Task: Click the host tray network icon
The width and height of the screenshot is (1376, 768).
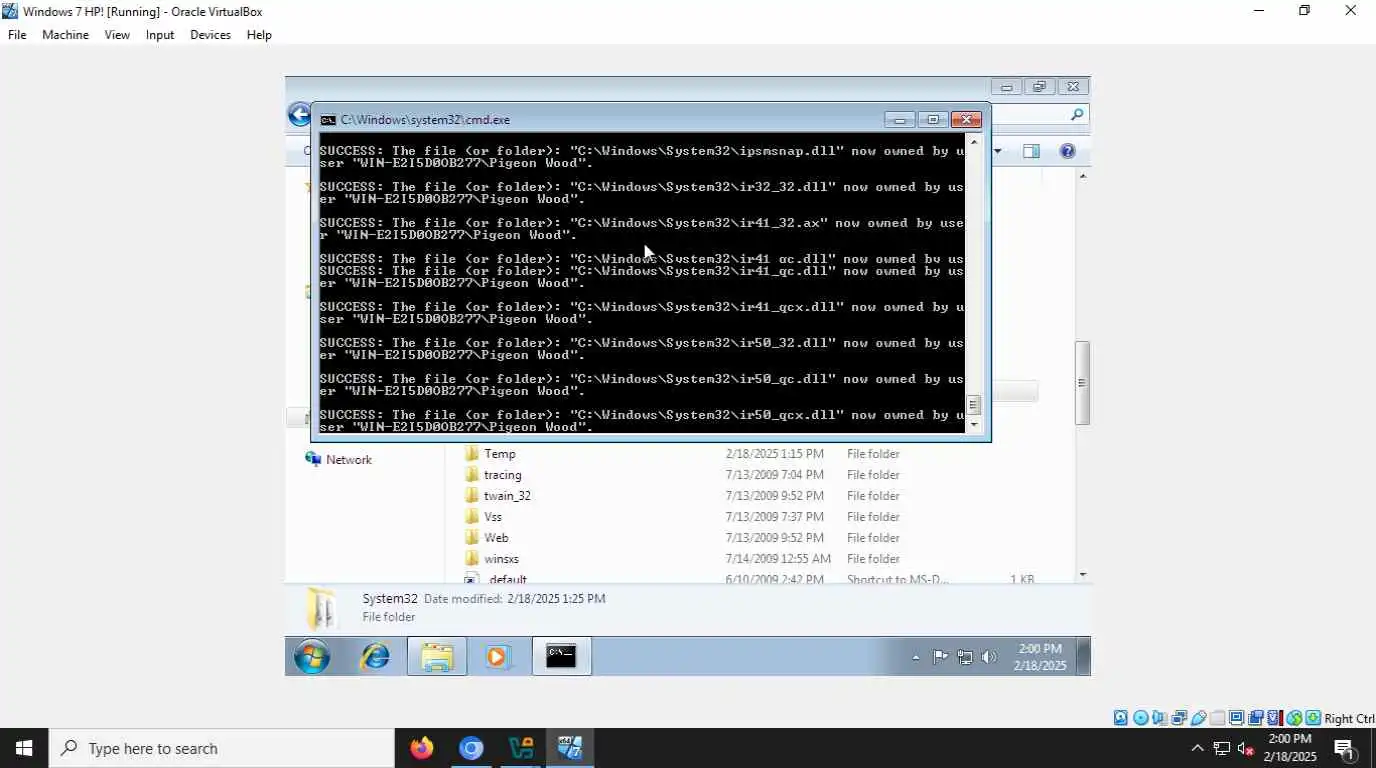Action: click(x=1222, y=748)
